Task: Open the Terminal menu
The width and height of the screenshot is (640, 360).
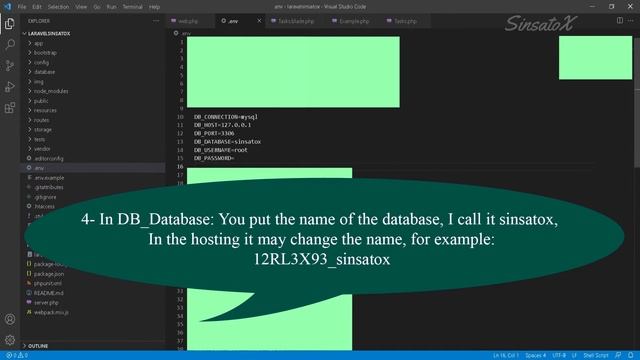Action: 133,7
